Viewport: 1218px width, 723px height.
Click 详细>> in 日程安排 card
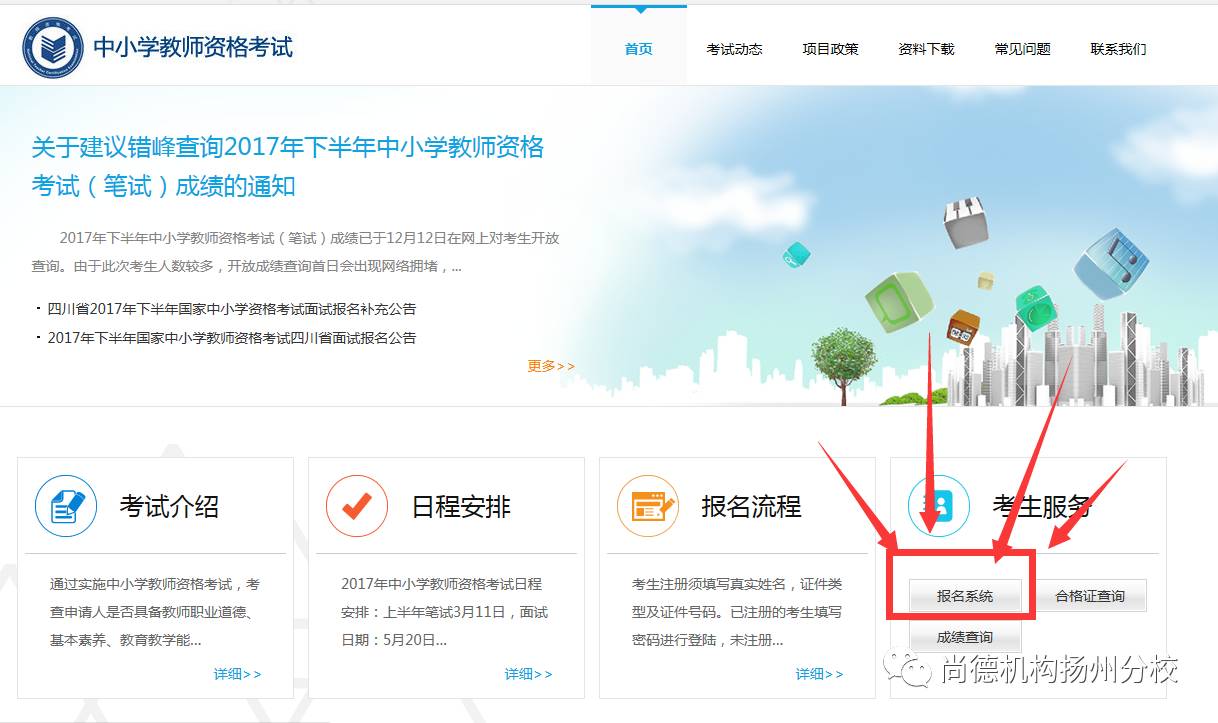(x=528, y=674)
